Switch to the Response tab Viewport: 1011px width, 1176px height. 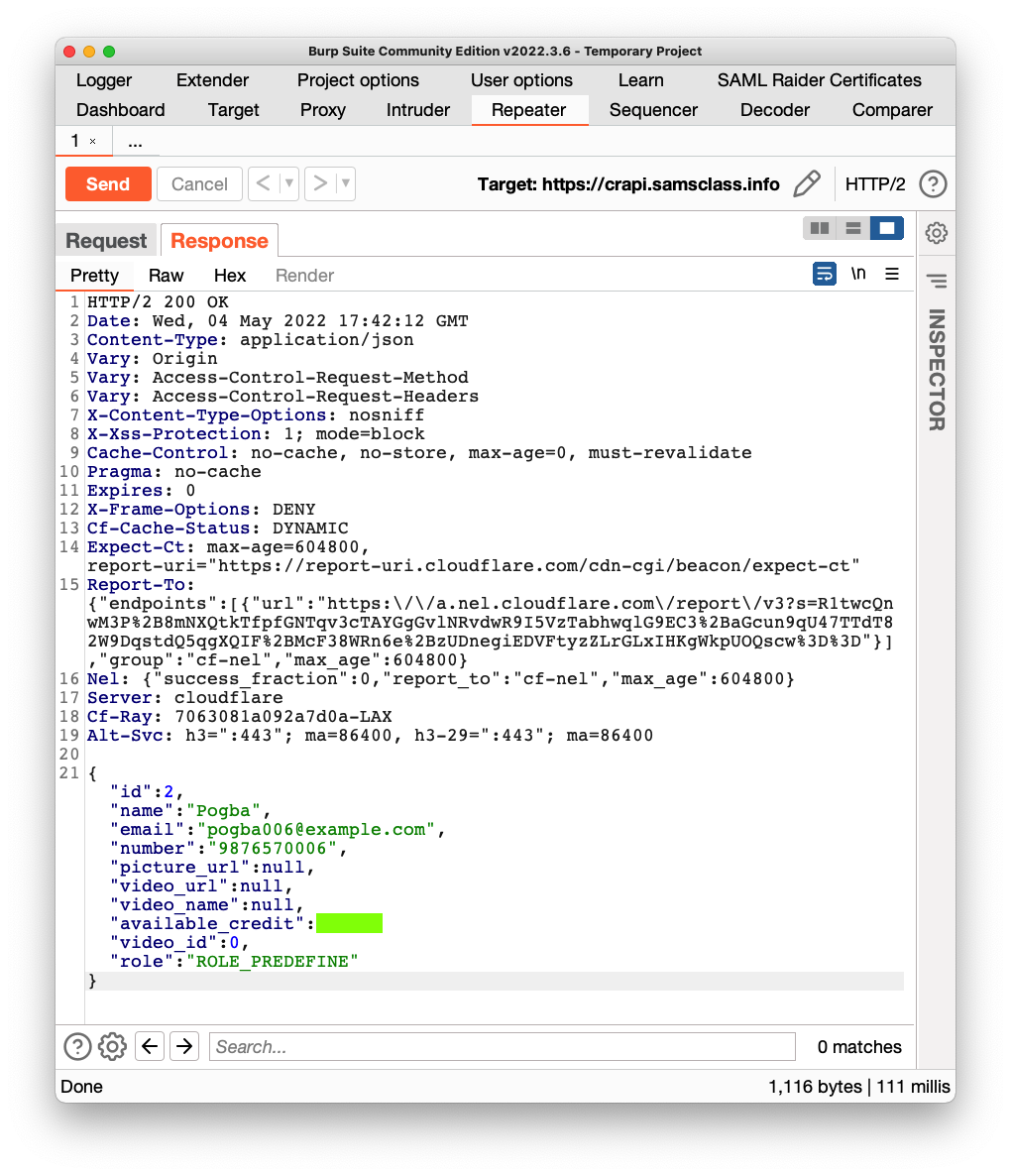(219, 241)
